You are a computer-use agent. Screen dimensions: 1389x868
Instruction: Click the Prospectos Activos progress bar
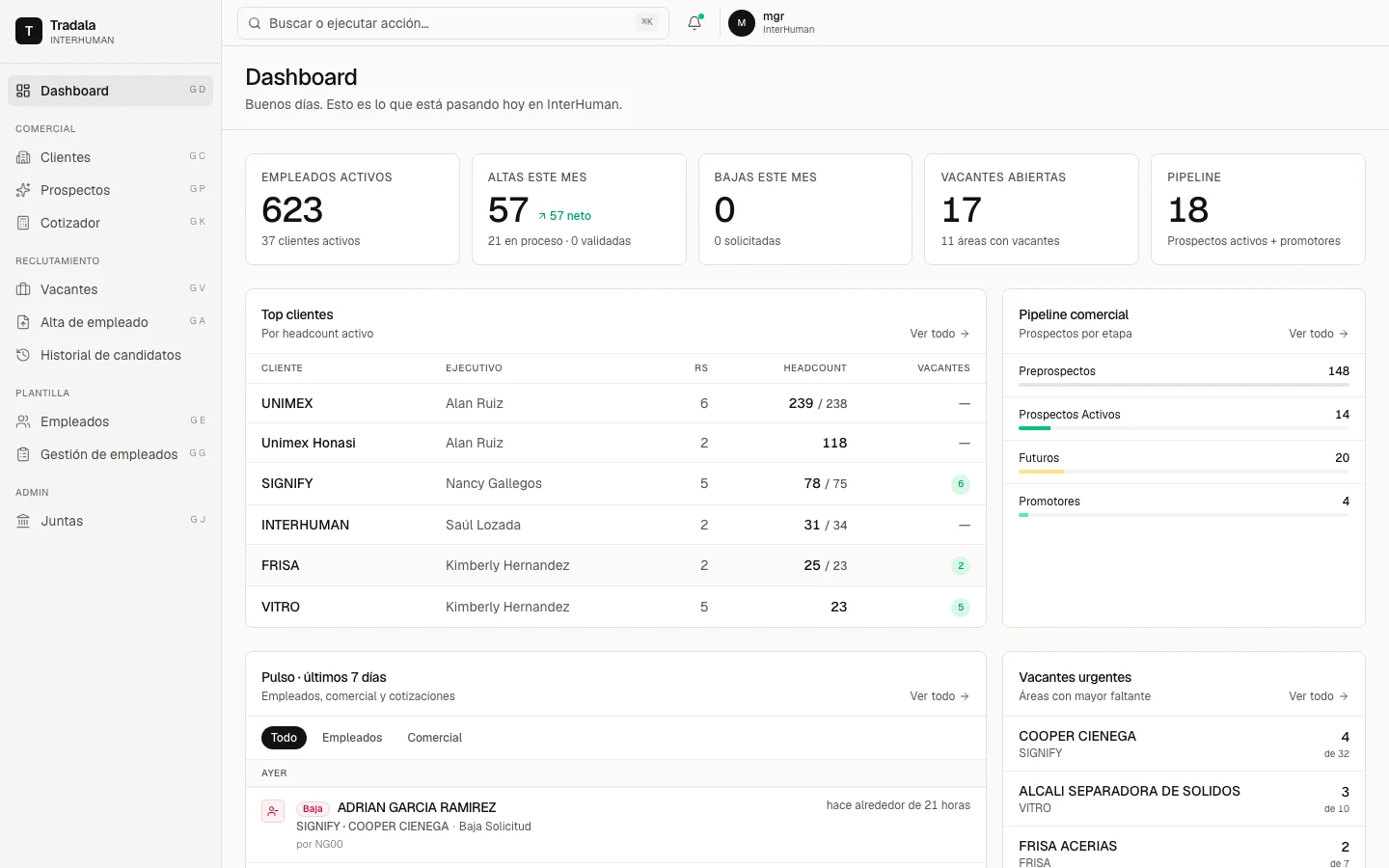coord(1184,428)
